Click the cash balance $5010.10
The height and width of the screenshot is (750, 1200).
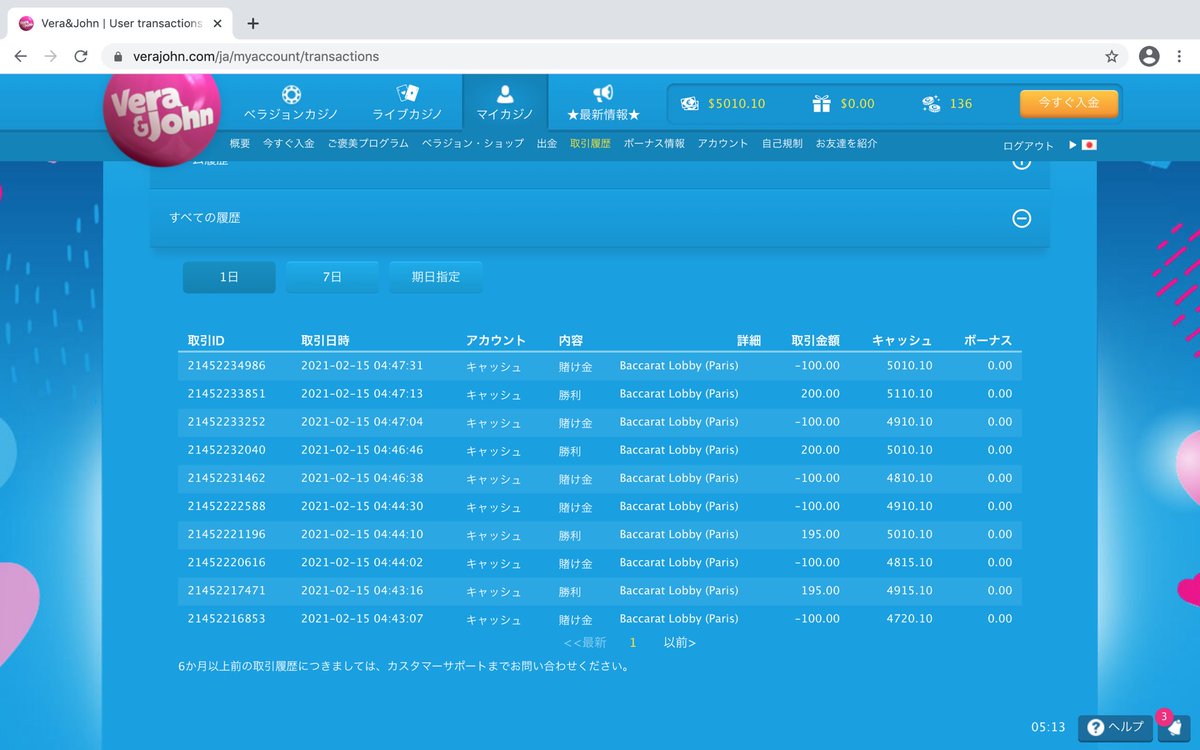[736, 103]
